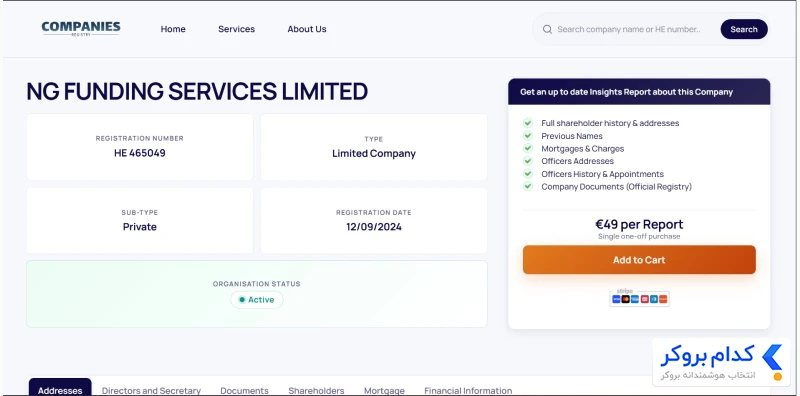The height and width of the screenshot is (396, 800).
Task: Click the ORGANISATION STATUS label
Action: coord(257,284)
